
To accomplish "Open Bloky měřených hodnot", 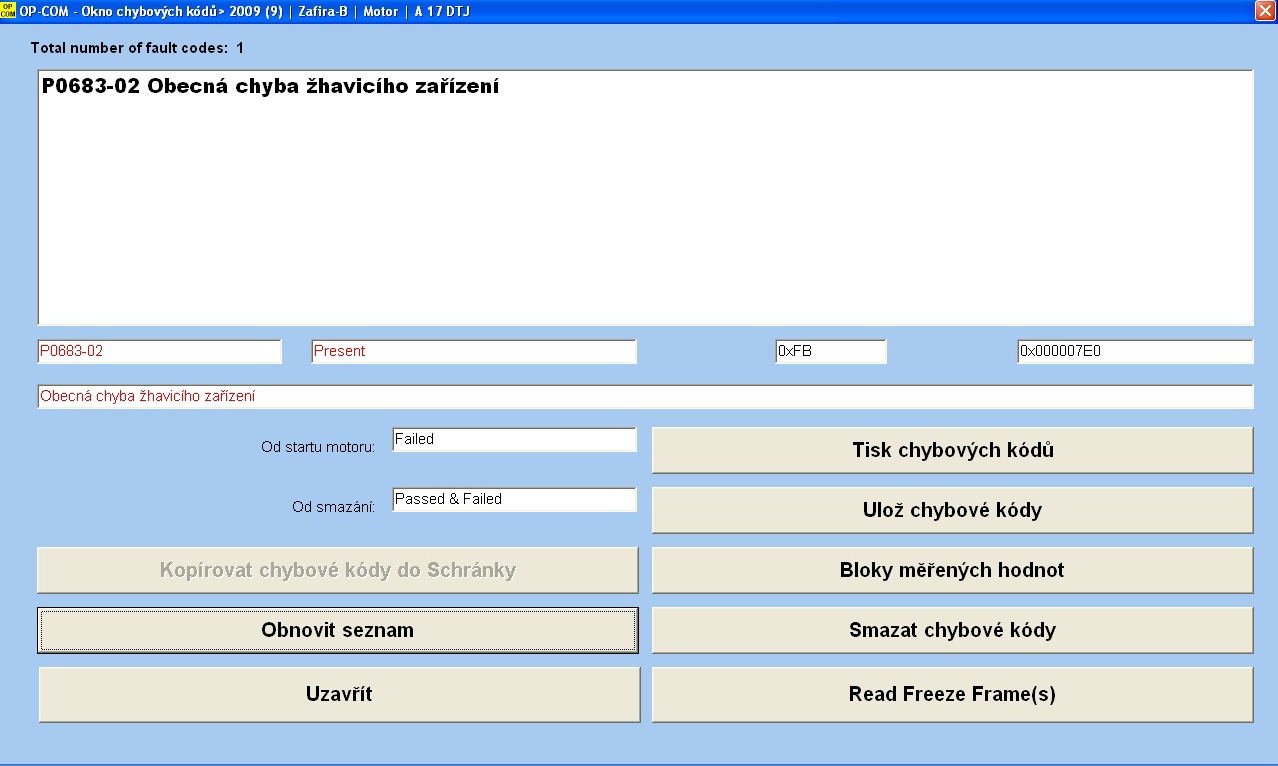I will click(x=952, y=570).
